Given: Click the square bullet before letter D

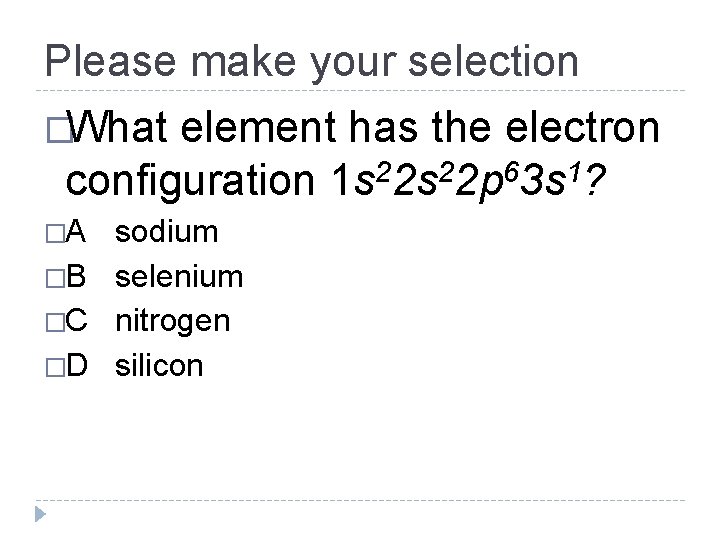Looking at the screenshot, I should pos(54,368).
